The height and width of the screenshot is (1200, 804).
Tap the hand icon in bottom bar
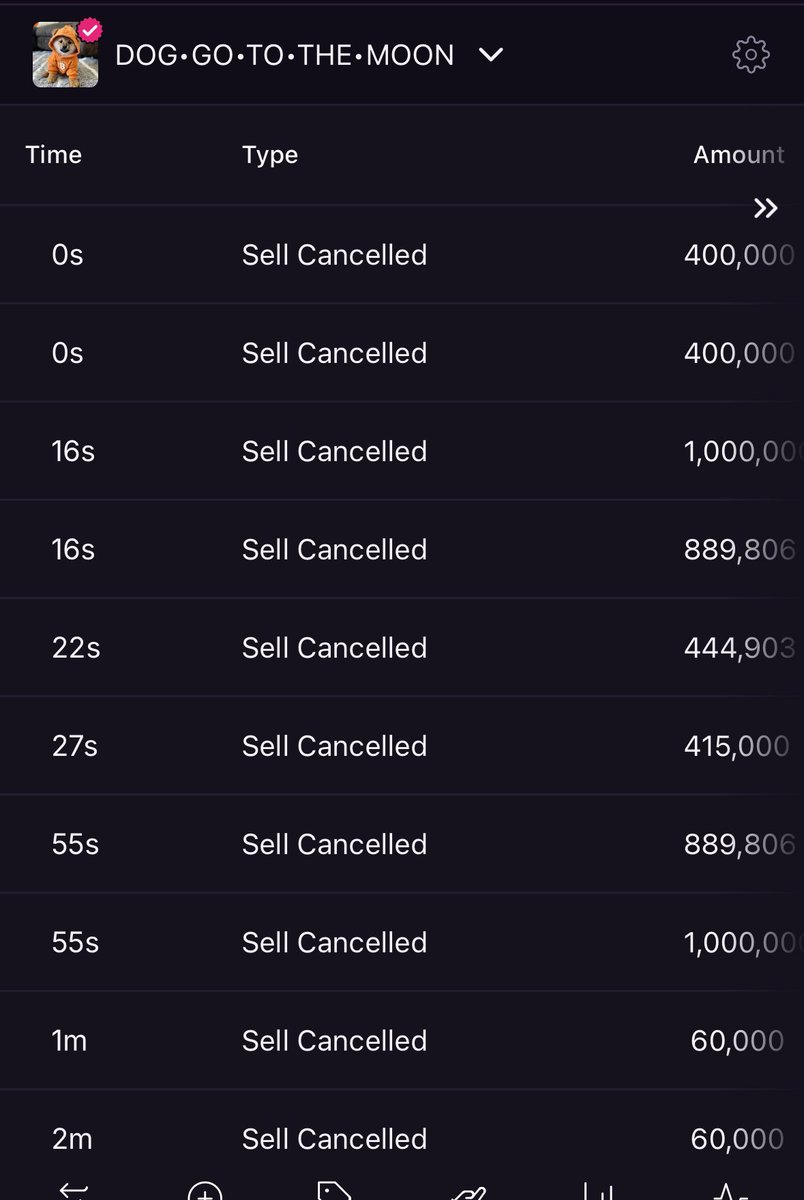(x=468, y=1192)
